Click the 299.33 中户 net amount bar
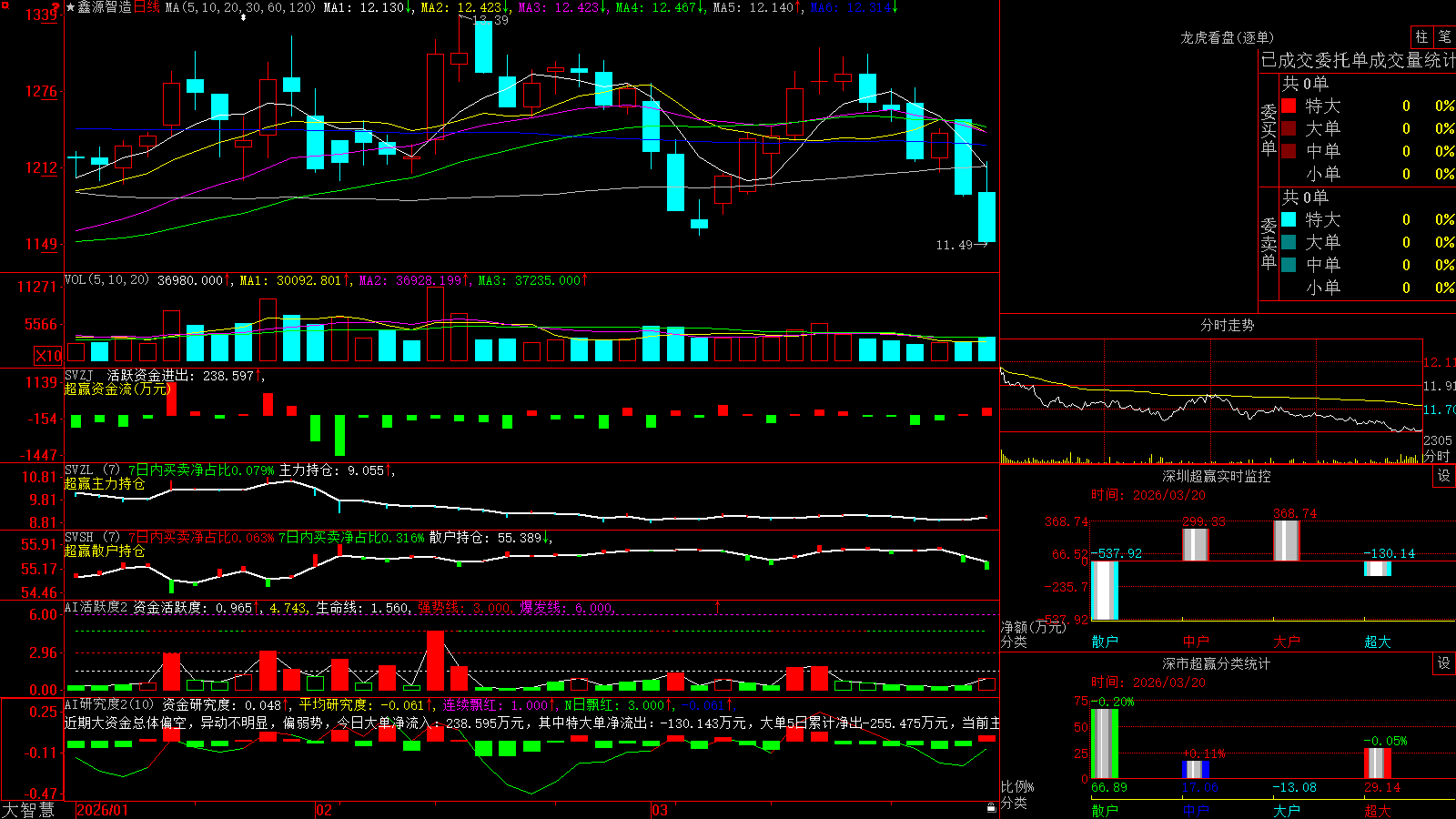Image resolution: width=1456 pixels, height=819 pixels. 1196,545
